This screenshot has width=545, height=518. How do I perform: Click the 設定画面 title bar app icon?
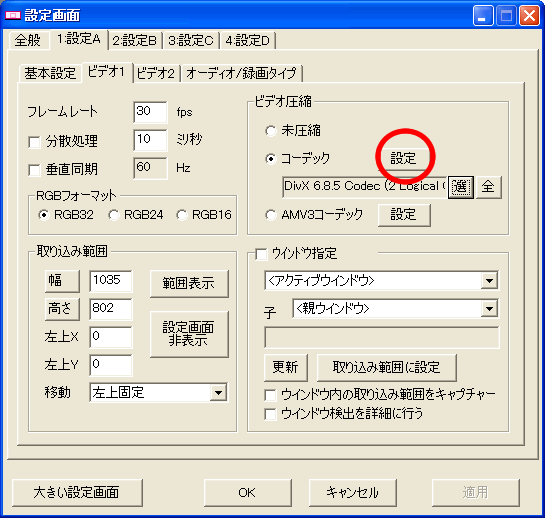click(13, 16)
